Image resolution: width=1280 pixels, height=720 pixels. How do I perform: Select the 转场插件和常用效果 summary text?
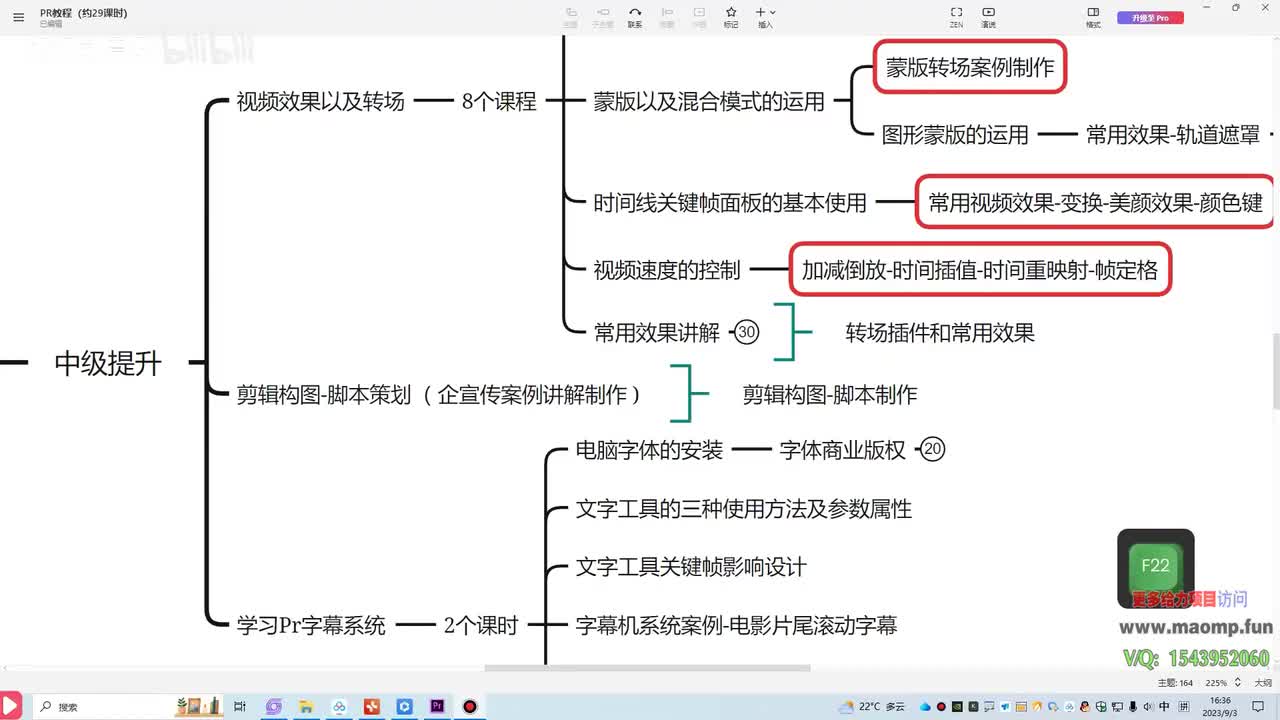pos(940,333)
